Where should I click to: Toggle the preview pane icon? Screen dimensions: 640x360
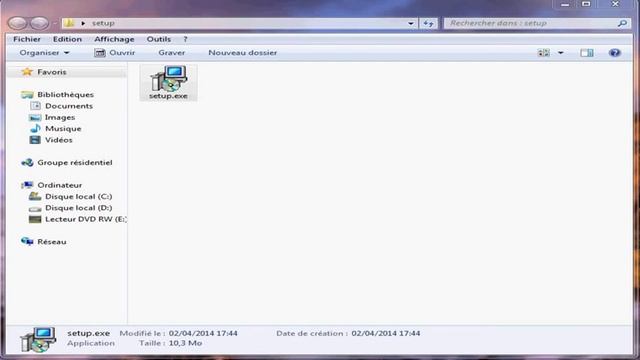tap(587, 53)
